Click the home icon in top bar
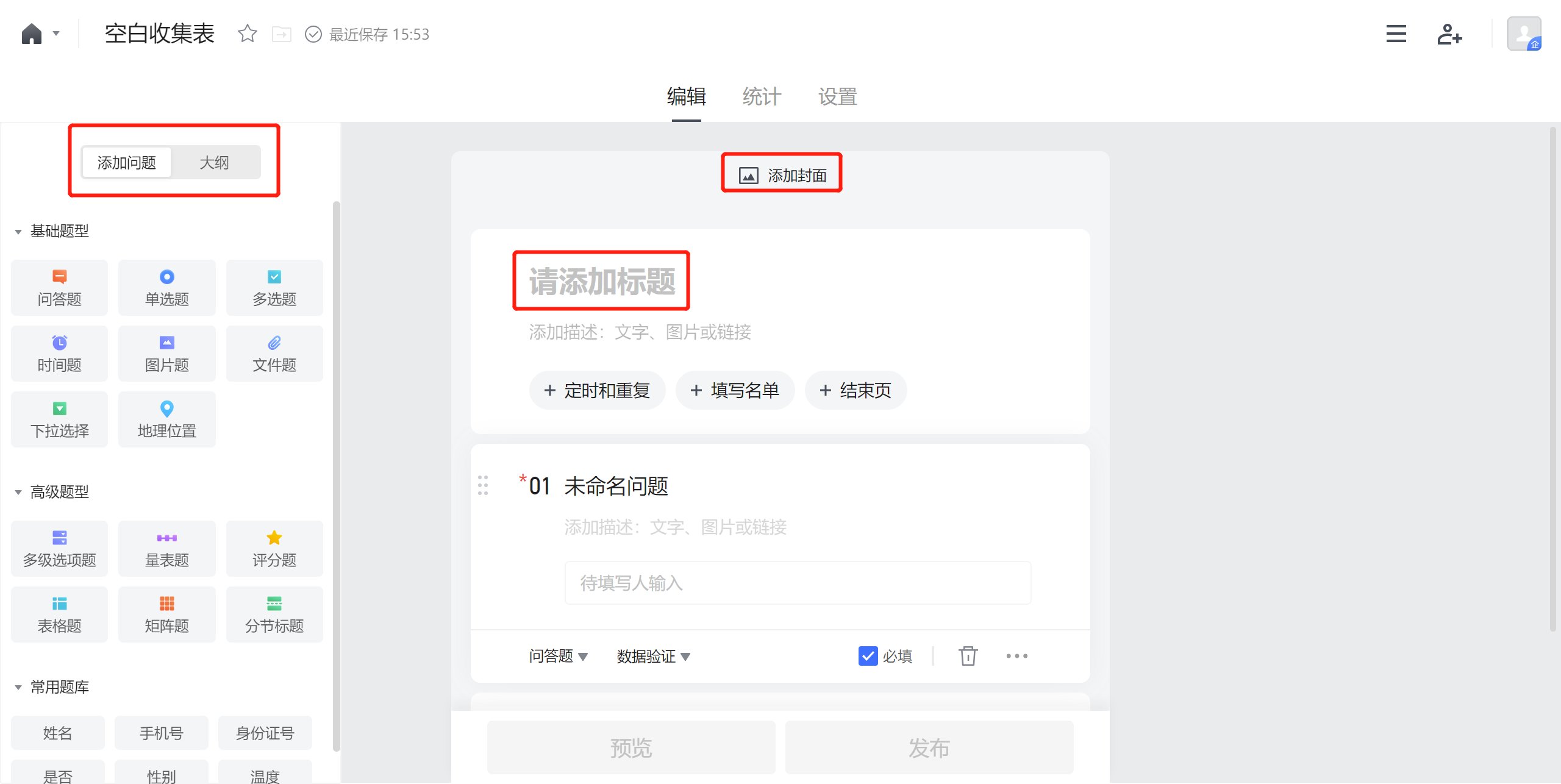Viewport: 1561px width, 784px height. pyautogui.click(x=32, y=34)
